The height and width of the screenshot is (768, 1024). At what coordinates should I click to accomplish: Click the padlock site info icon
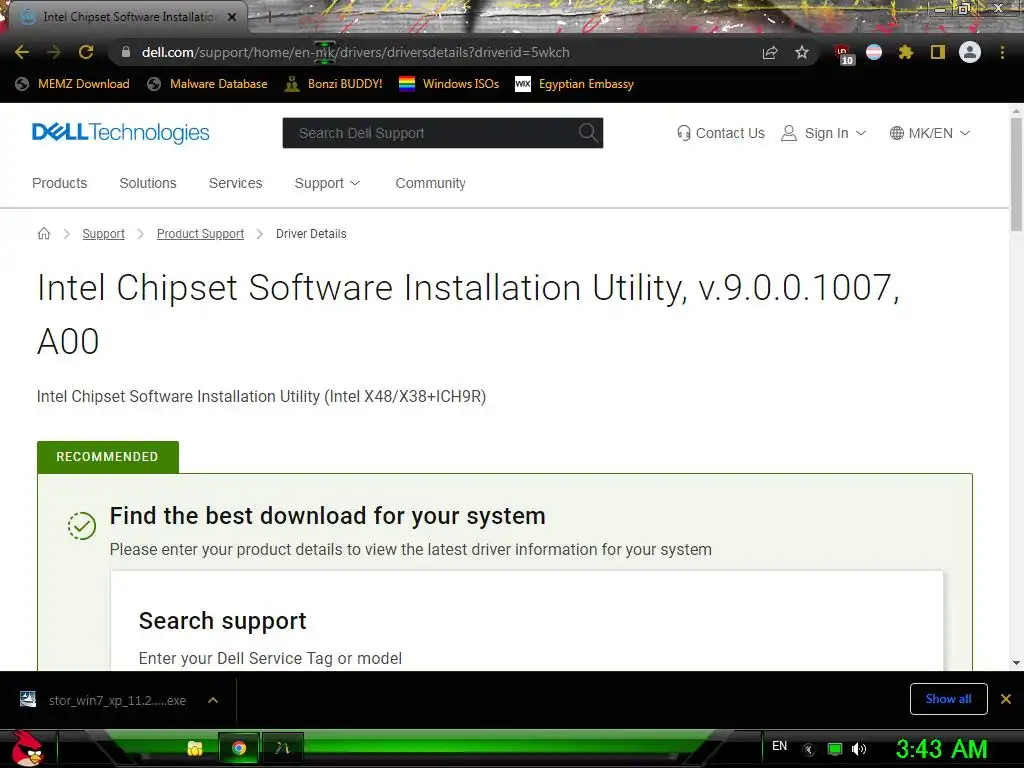tap(126, 52)
